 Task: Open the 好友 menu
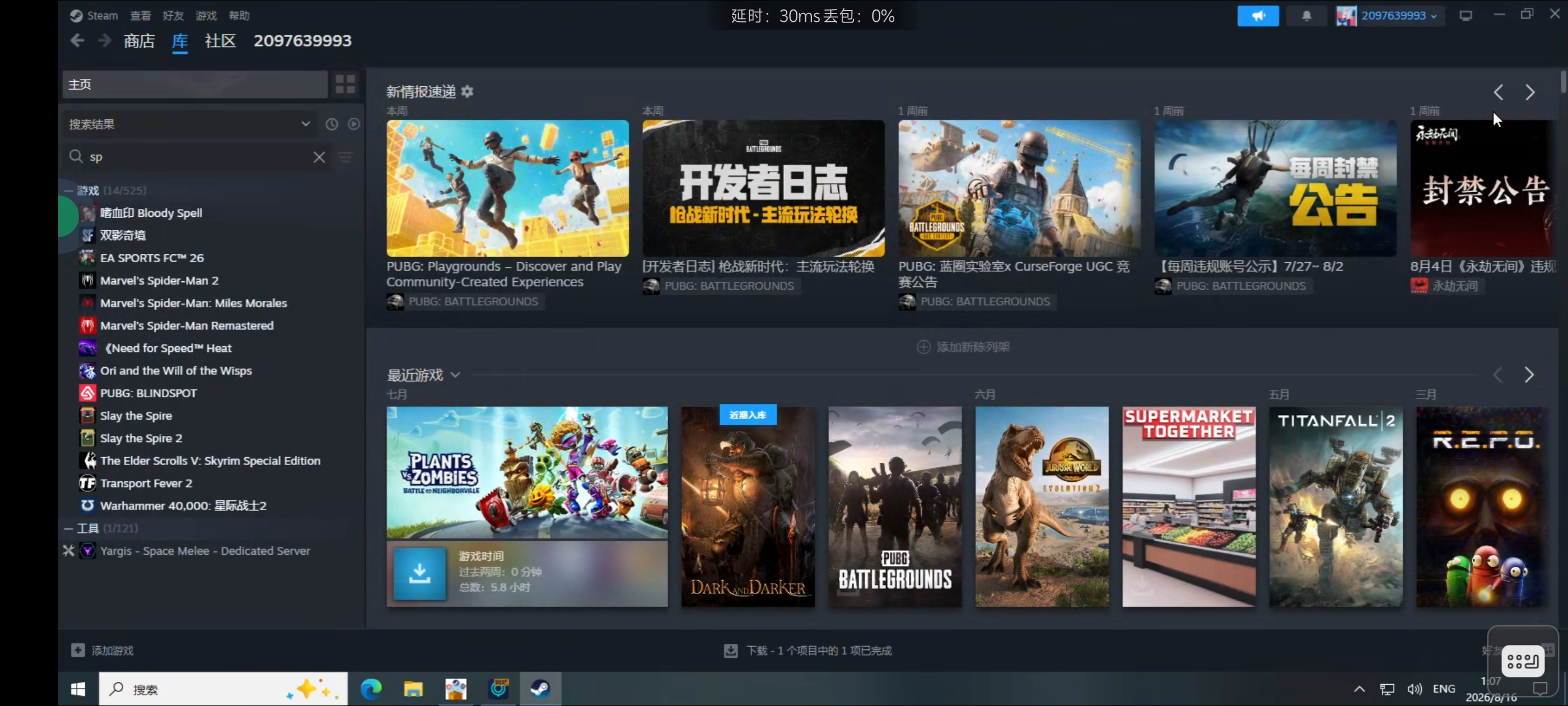173,16
